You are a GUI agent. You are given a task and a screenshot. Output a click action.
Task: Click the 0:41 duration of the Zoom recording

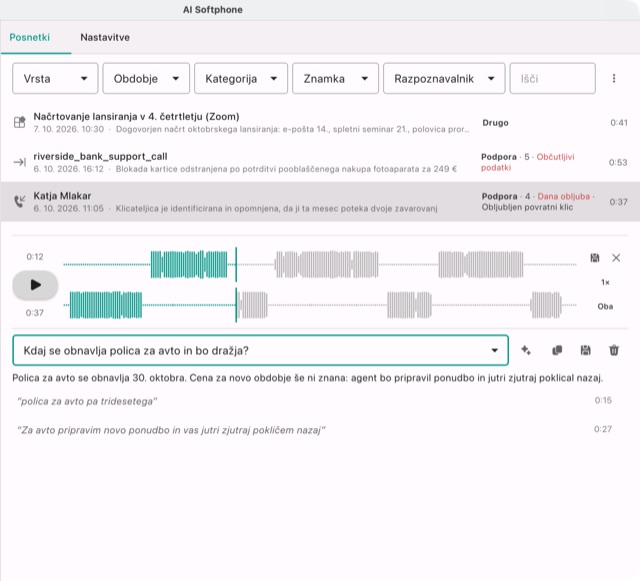click(619, 122)
